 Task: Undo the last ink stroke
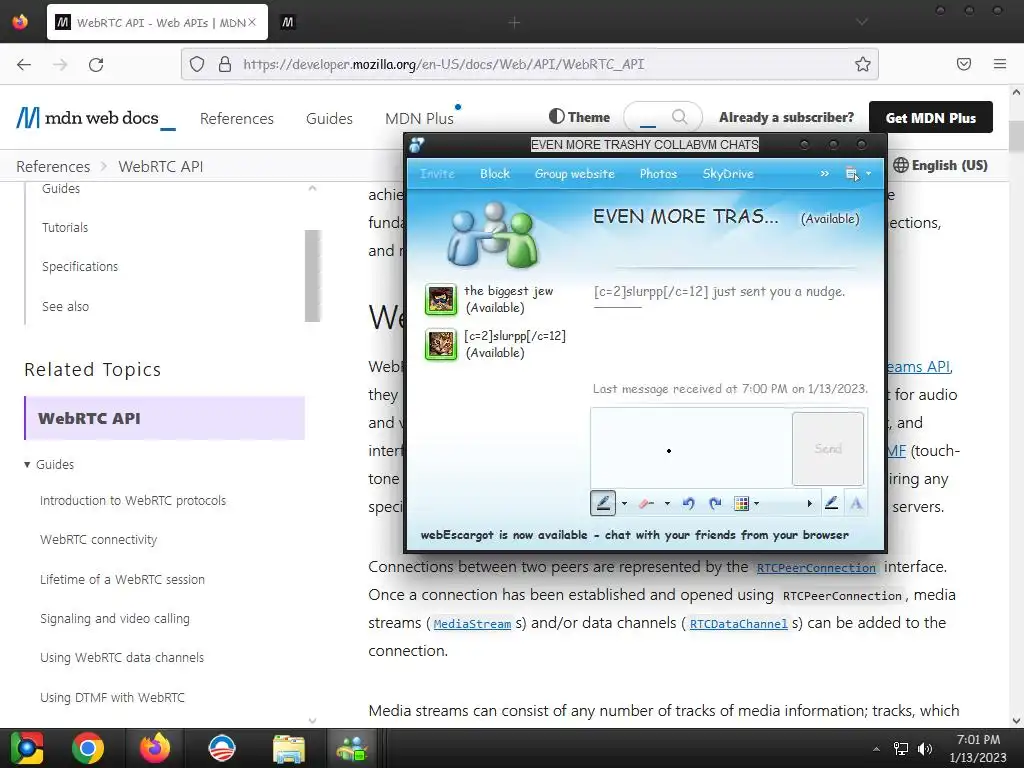(x=688, y=503)
